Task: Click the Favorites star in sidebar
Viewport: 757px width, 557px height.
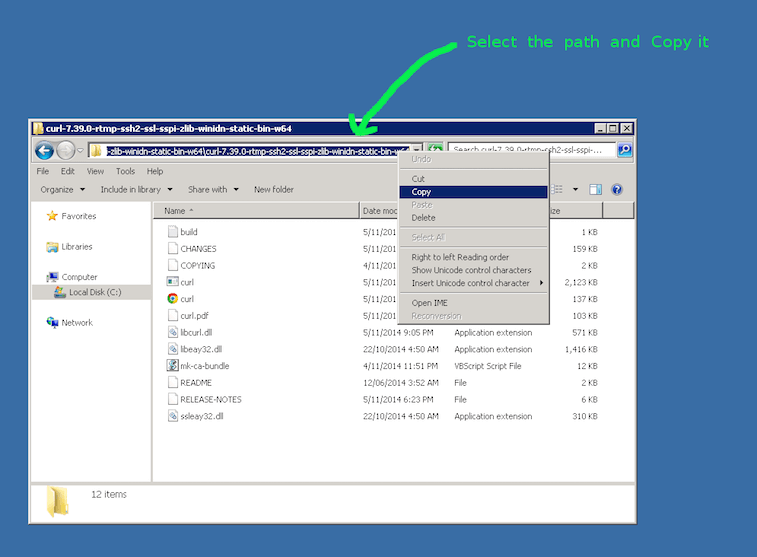Action: click(x=52, y=216)
